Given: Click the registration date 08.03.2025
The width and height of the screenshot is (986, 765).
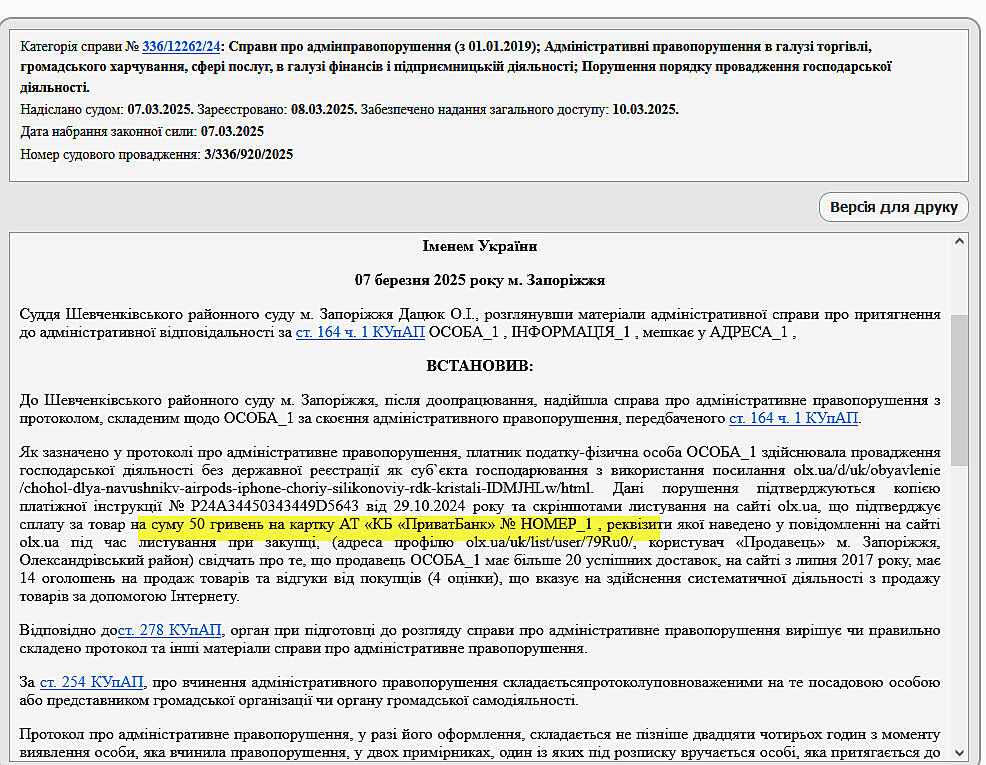Looking at the screenshot, I should coord(324,109).
